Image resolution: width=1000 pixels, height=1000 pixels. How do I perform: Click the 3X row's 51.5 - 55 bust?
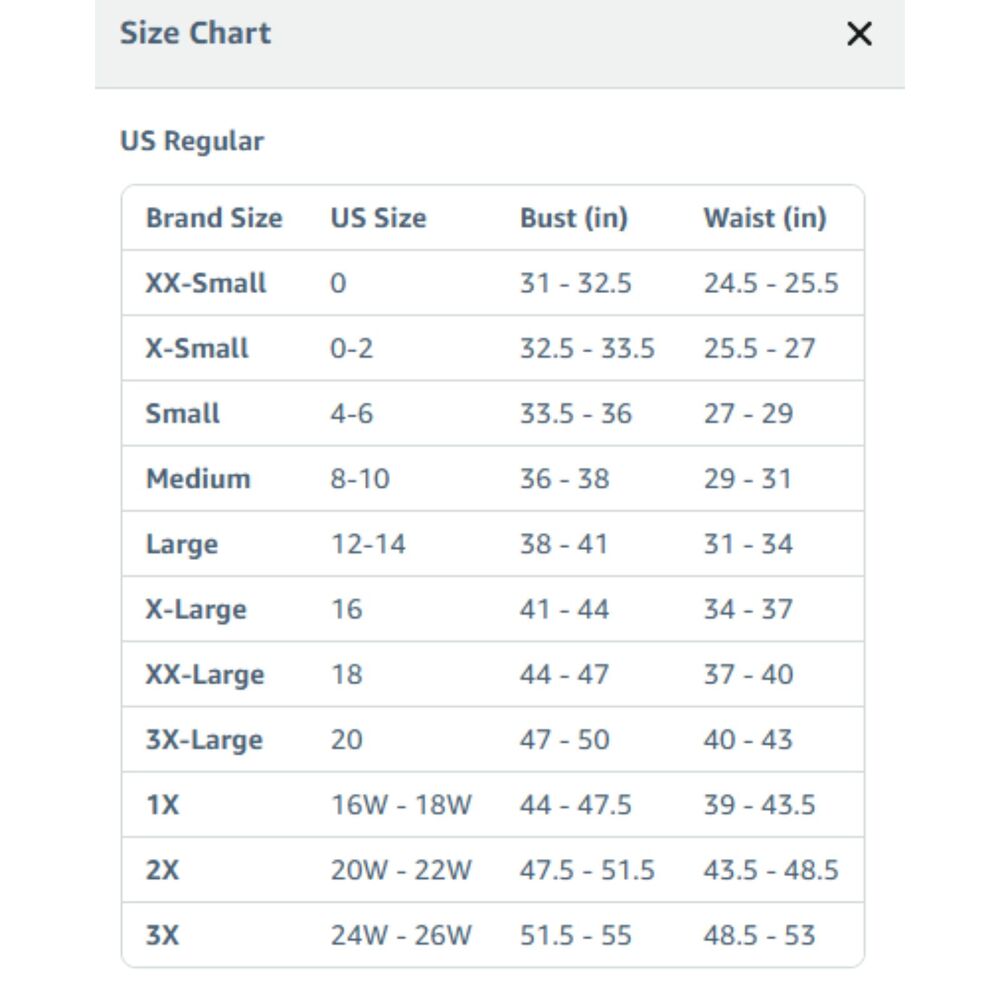tap(575, 935)
